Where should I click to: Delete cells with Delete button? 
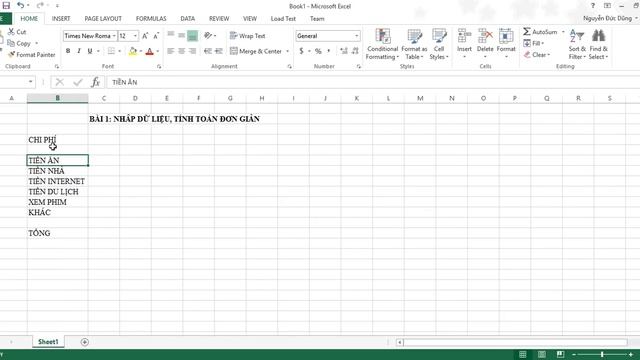point(485,43)
